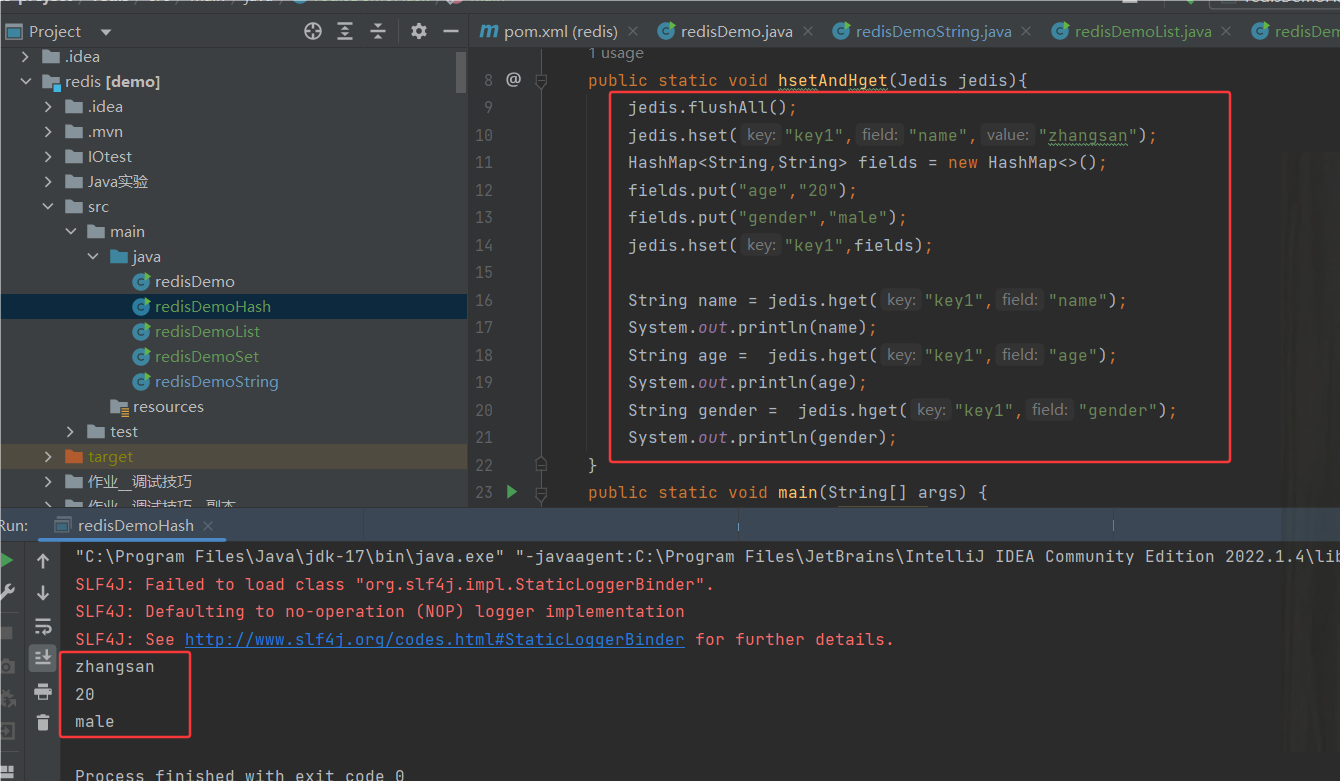The width and height of the screenshot is (1340, 781).
Task: Click 'zhangsan' in console output
Action: [x=115, y=667]
